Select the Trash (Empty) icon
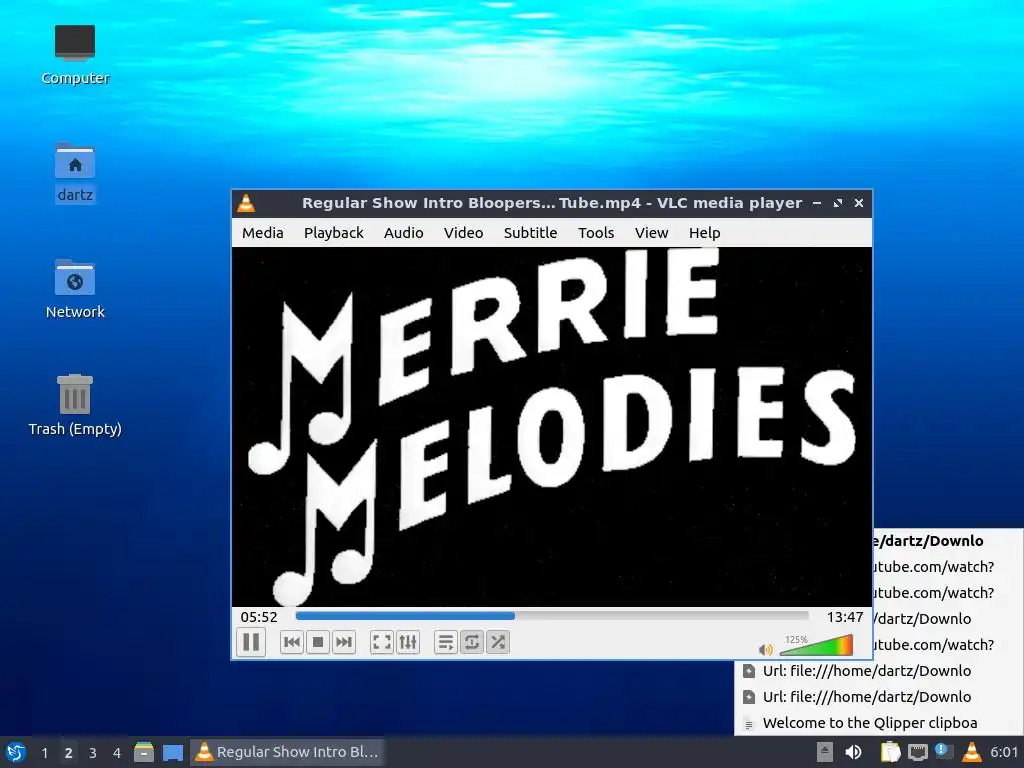This screenshot has height=768, width=1024. 75,406
